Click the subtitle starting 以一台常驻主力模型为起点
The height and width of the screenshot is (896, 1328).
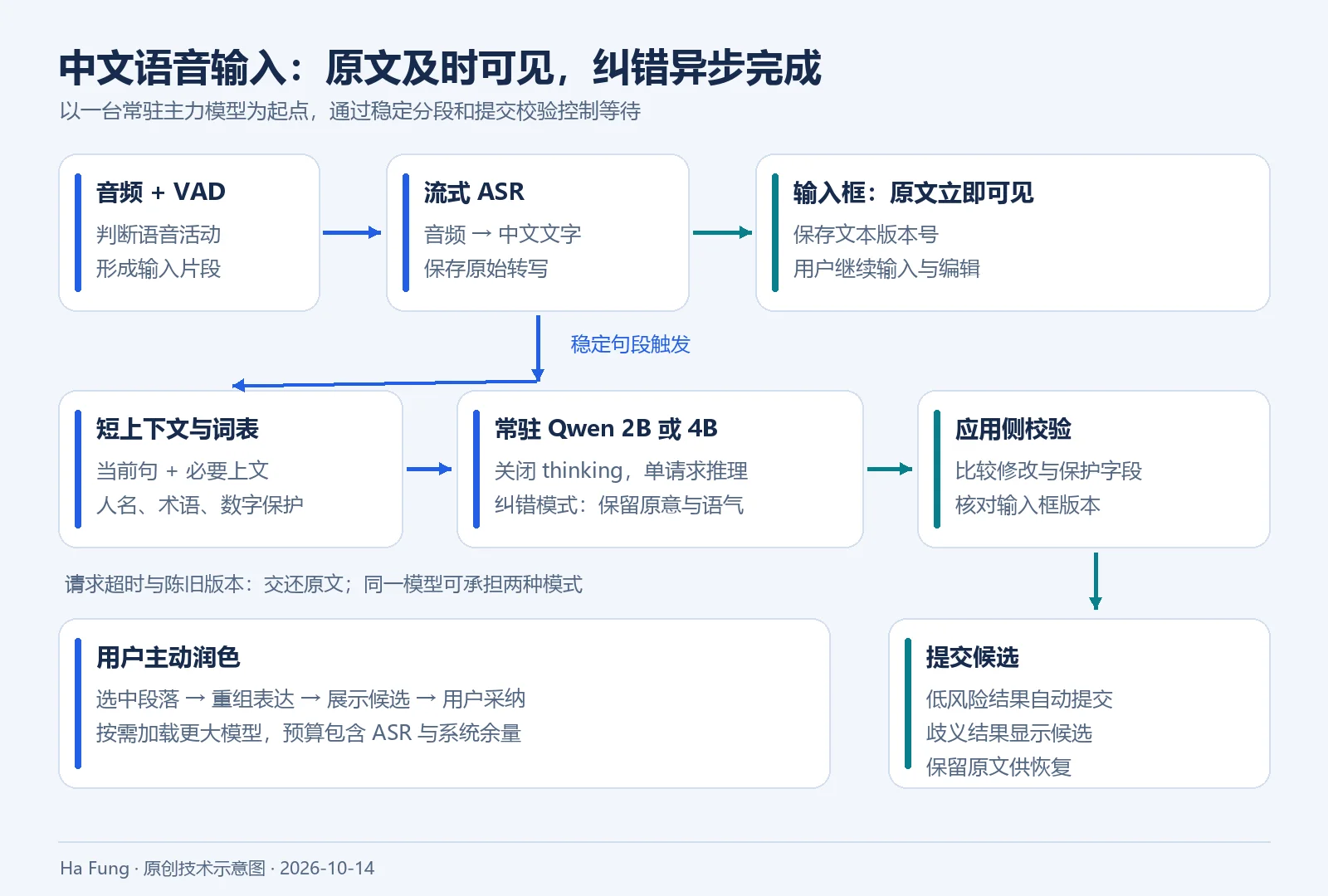(x=349, y=111)
